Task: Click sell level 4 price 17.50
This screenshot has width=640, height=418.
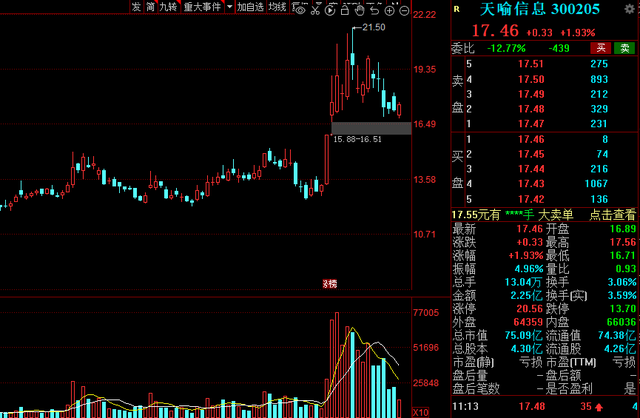Action: (531, 79)
